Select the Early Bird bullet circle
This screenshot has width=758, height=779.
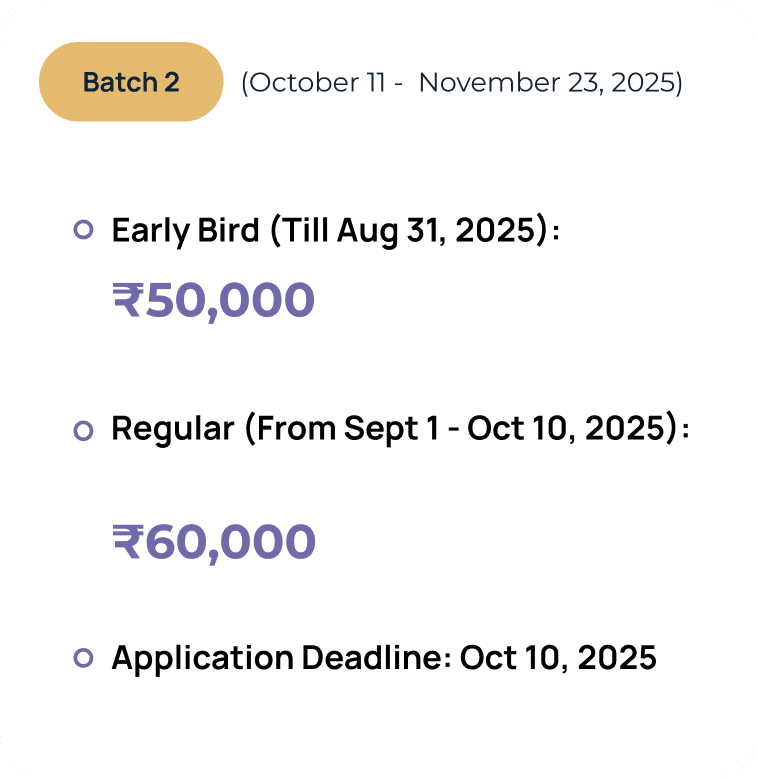tap(83, 230)
